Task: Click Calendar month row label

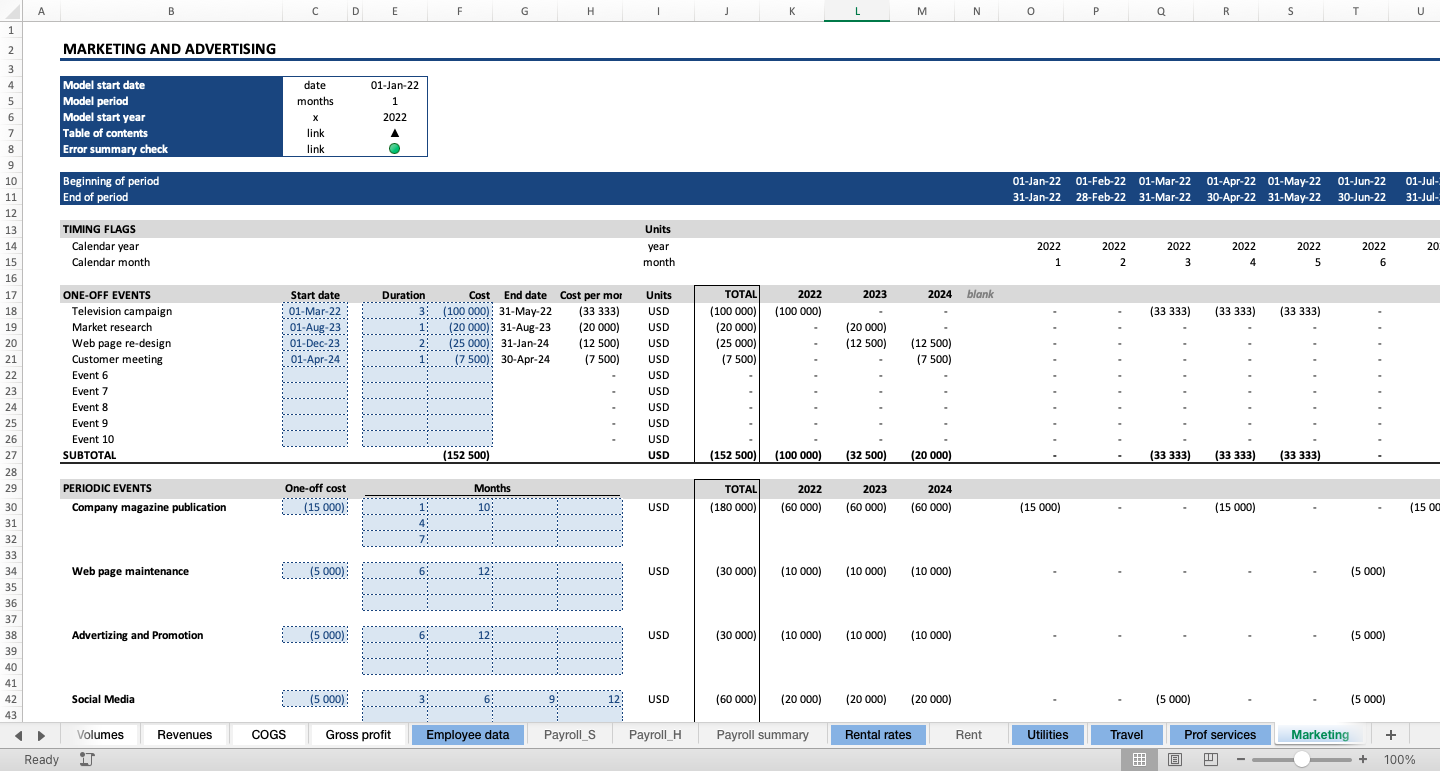Action: (x=111, y=262)
